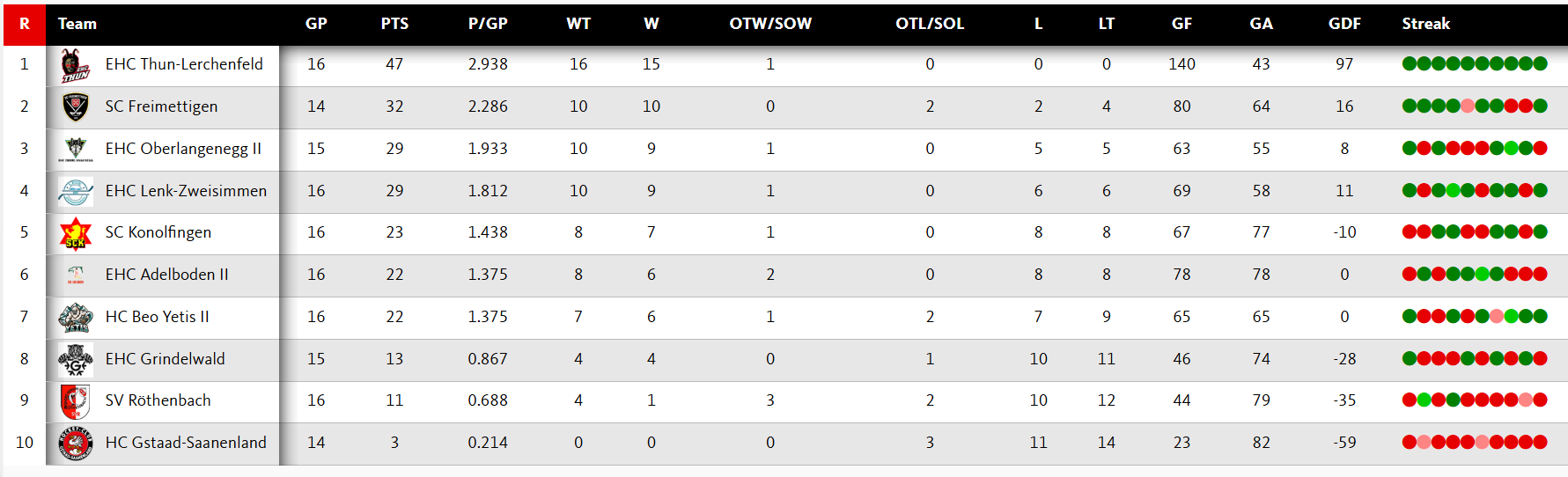The height and width of the screenshot is (477, 1568).
Task: Click last streak dot in SV Röthenbach row
Action: click(1540, 400)
